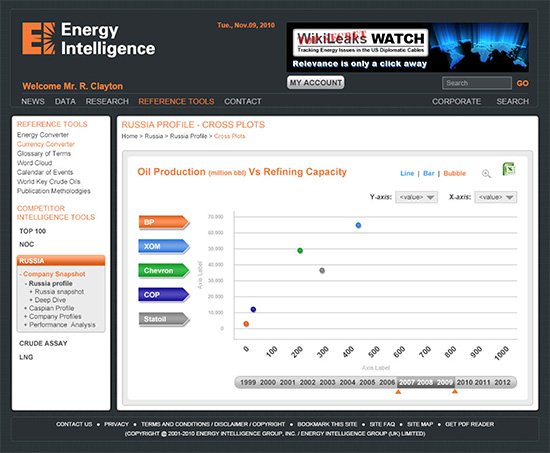
Task: Open PRIVACY footer link
Action: click(x=116, y=424)
